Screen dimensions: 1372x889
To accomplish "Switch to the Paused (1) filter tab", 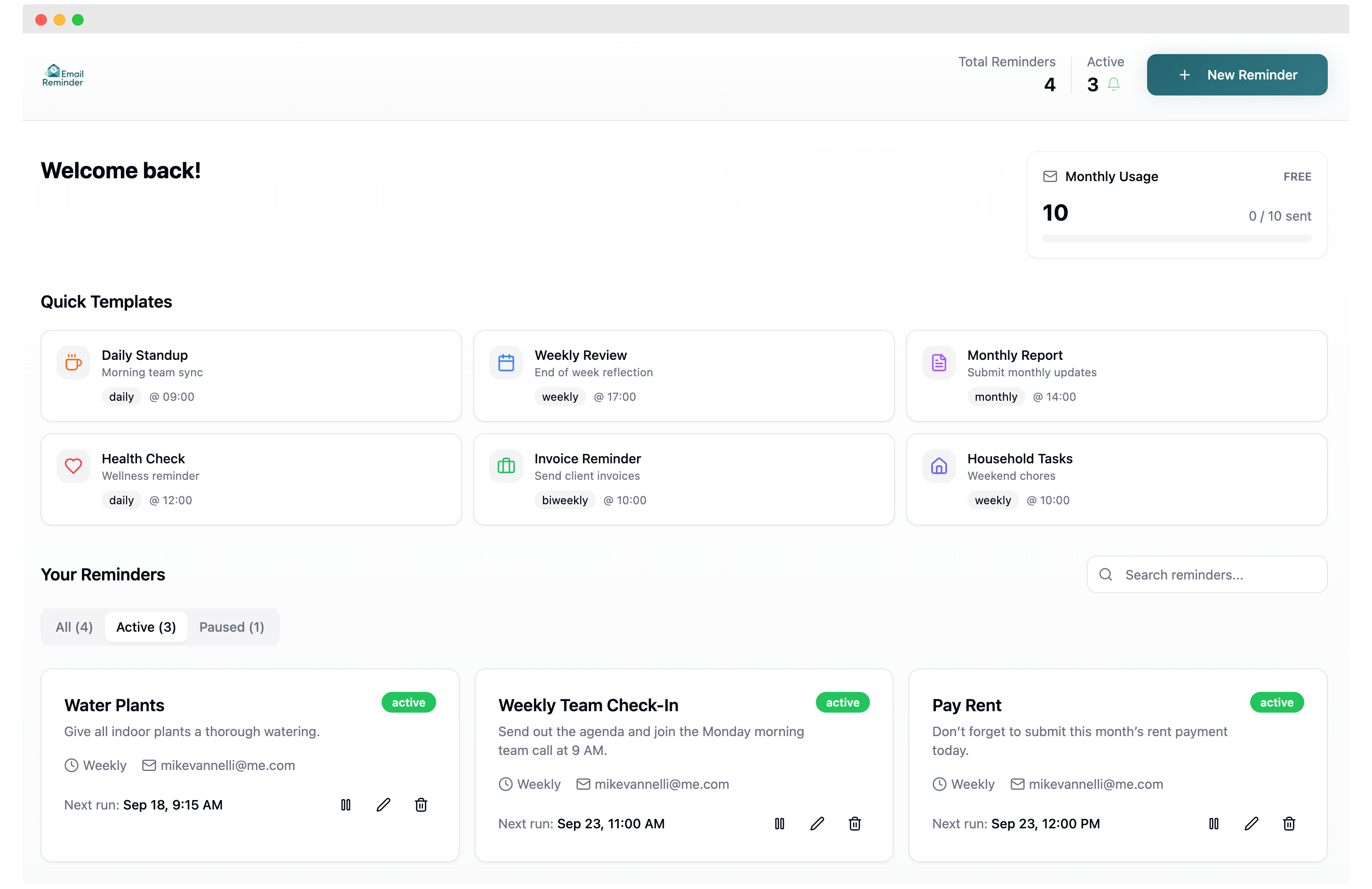I will 231,627.
